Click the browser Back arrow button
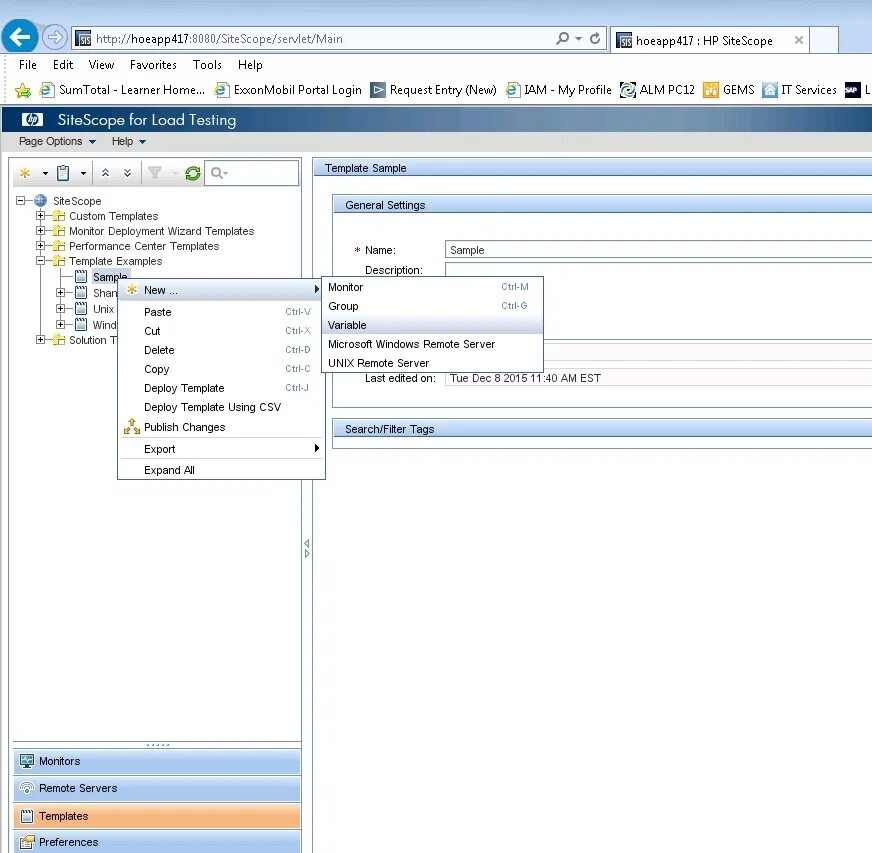 20,37
